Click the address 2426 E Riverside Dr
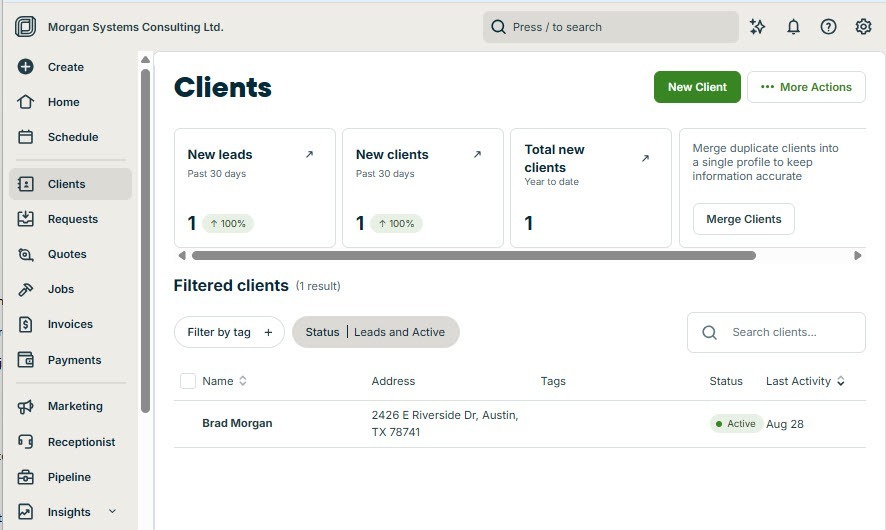 [x=445, y=423]
